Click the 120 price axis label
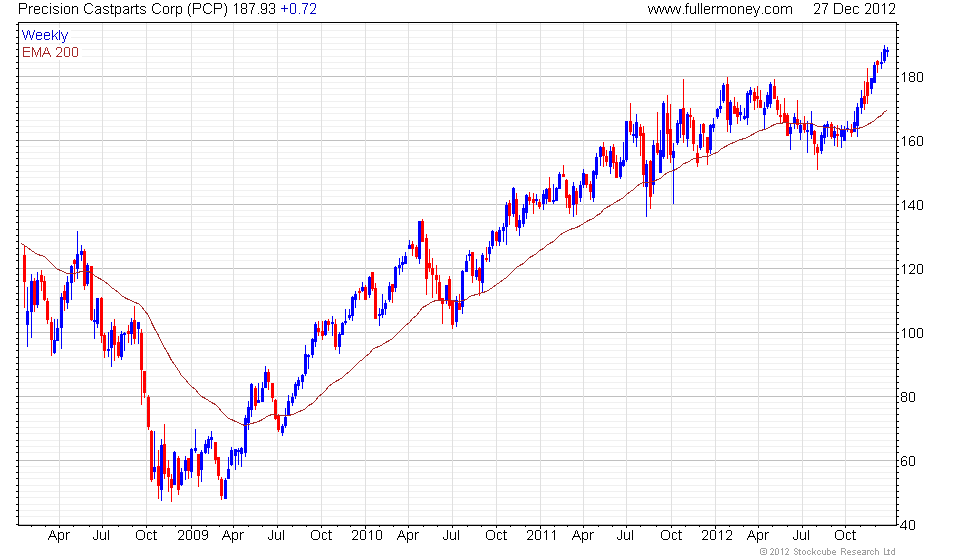980x560 pixels. click(x=911, y=269)
